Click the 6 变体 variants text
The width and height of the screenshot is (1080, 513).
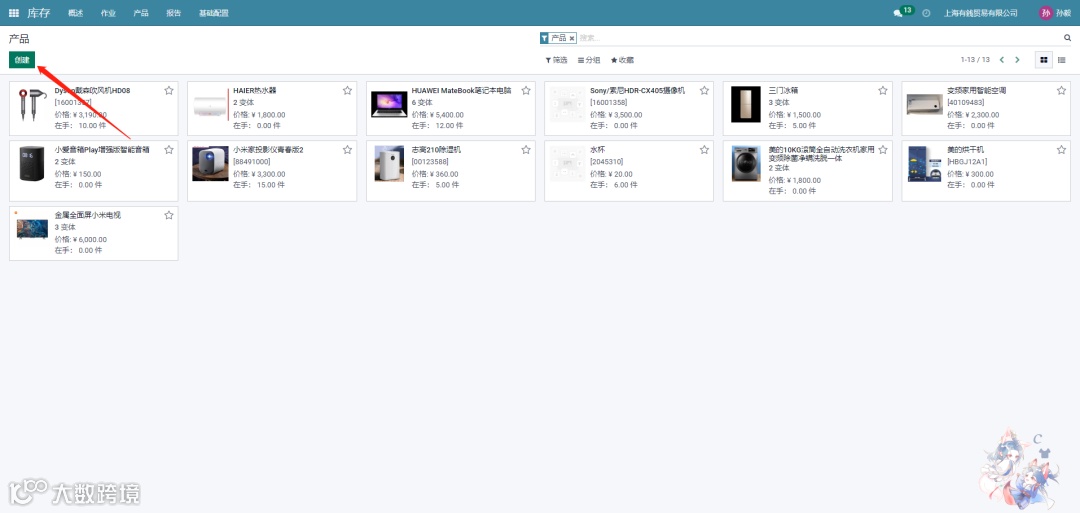422,103
